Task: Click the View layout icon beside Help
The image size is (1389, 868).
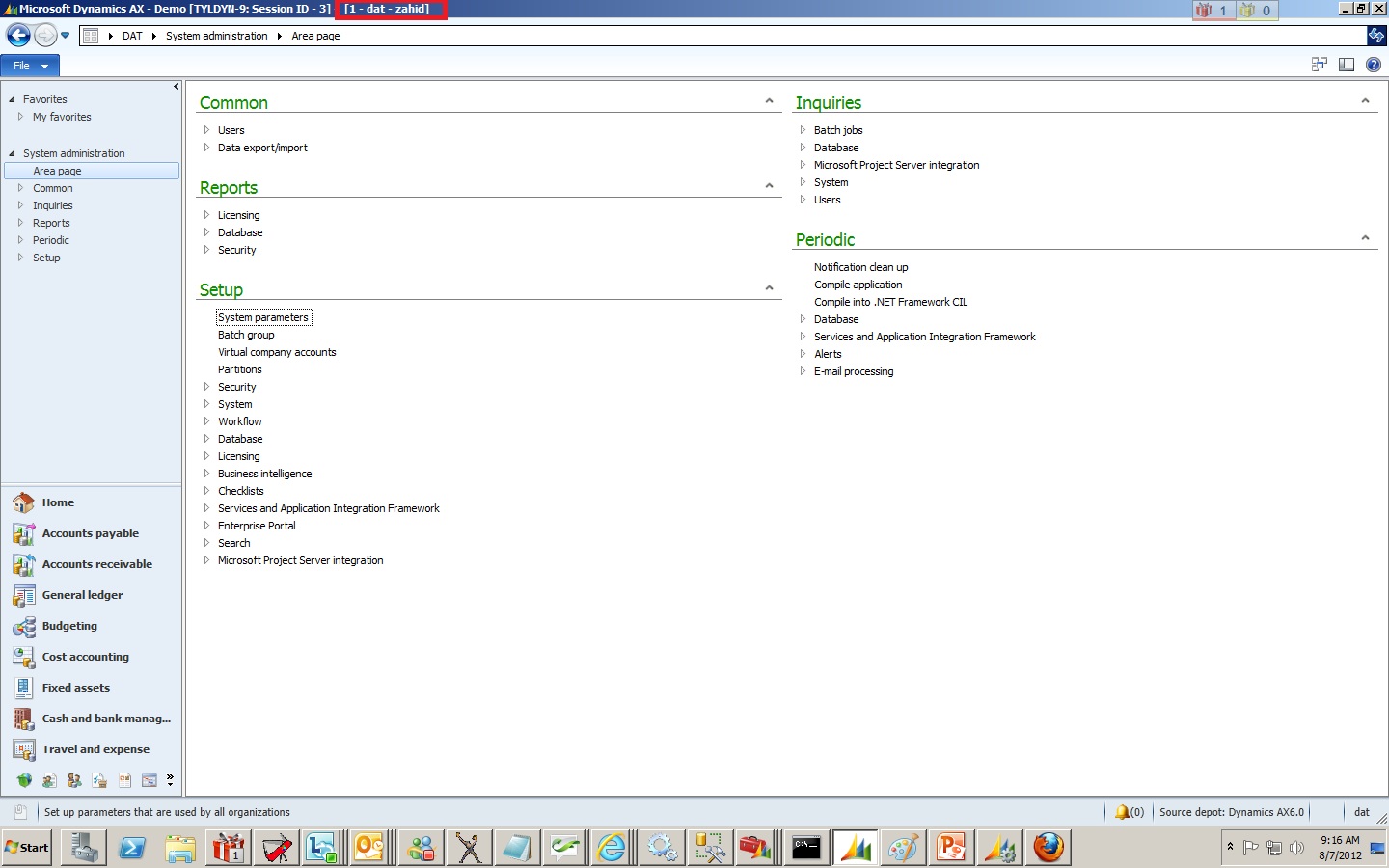Action: [1347, 65]
